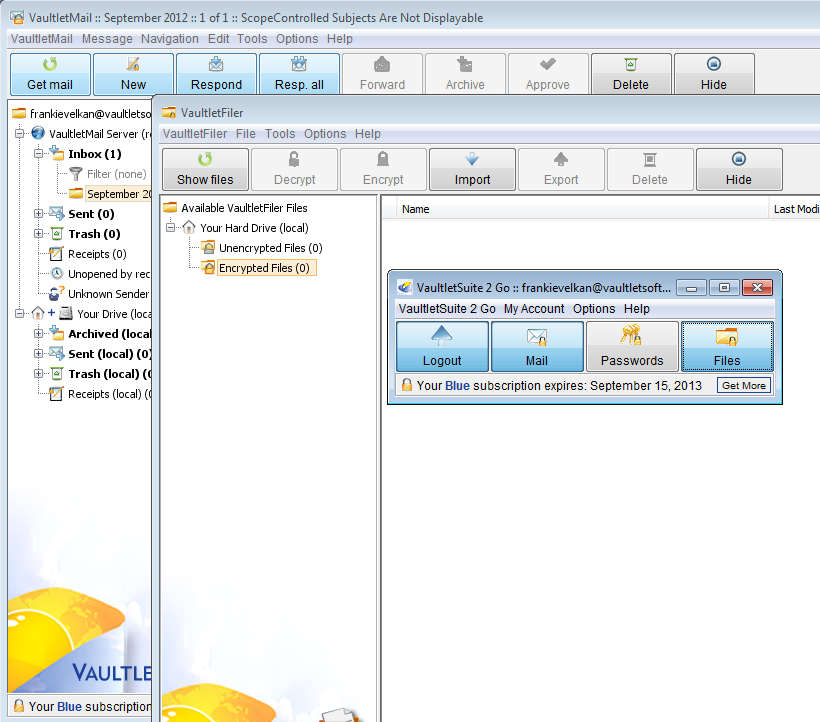Click the Import files icon
The image size is (820, 722).
tap(472, 169)
